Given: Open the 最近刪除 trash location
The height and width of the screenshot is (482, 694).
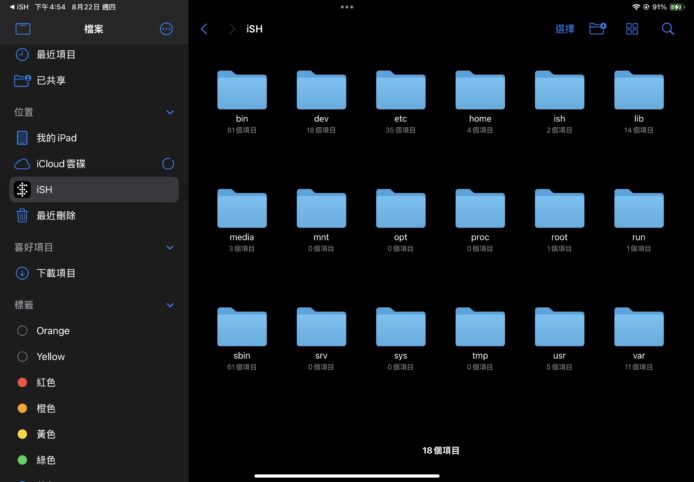Looking at the screenshot, I should tap(56, 215).
